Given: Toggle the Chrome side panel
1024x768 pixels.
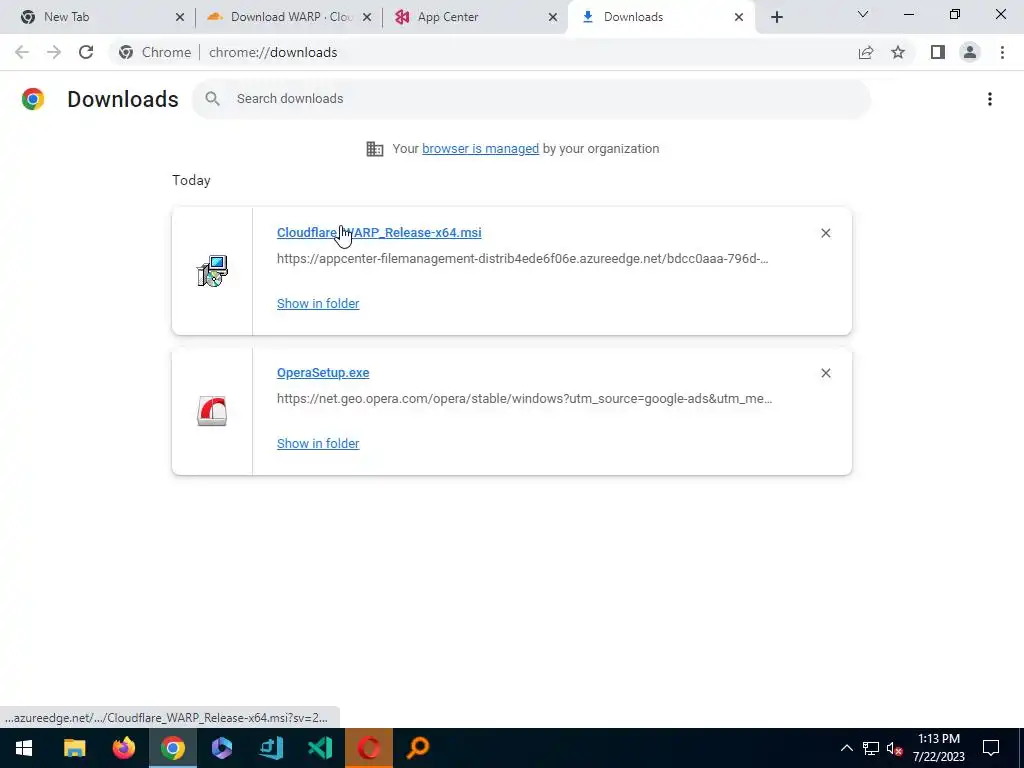Looking at the screenshot, I should (937, 52).
